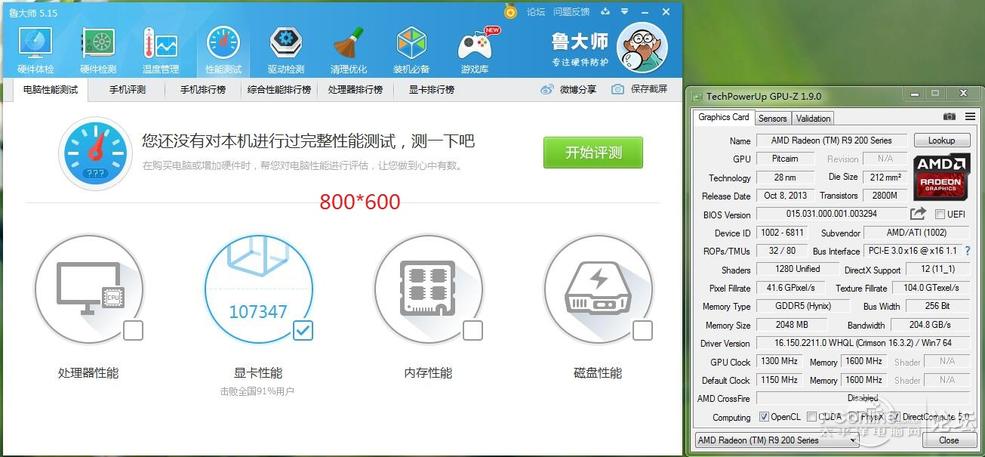Viewport: 985px width, 457px height.
Task: Click the 微博分享 text link
Action: (x=578, y=90)
